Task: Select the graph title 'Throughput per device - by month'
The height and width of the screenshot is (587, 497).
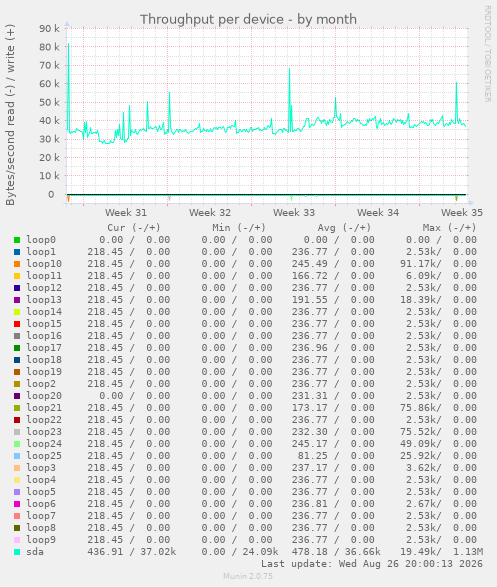Action: point(248,19)
